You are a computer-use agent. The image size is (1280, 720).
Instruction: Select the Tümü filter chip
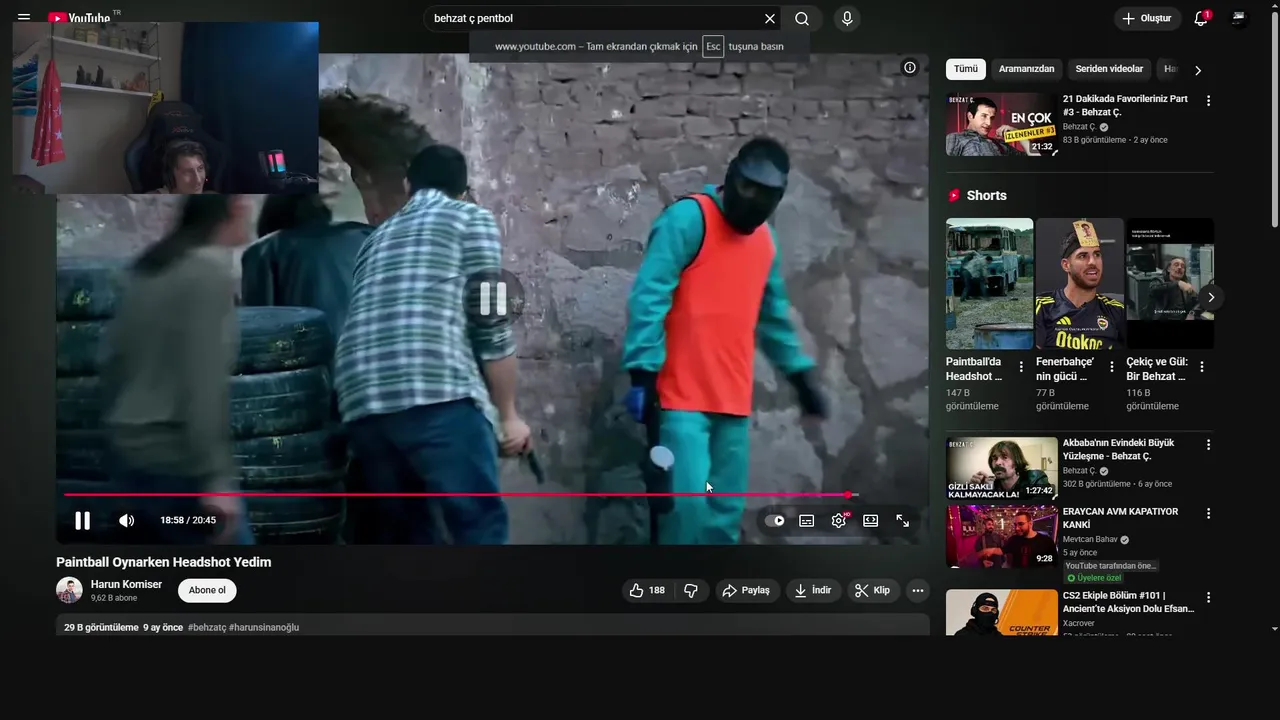(x=966, y=69)
